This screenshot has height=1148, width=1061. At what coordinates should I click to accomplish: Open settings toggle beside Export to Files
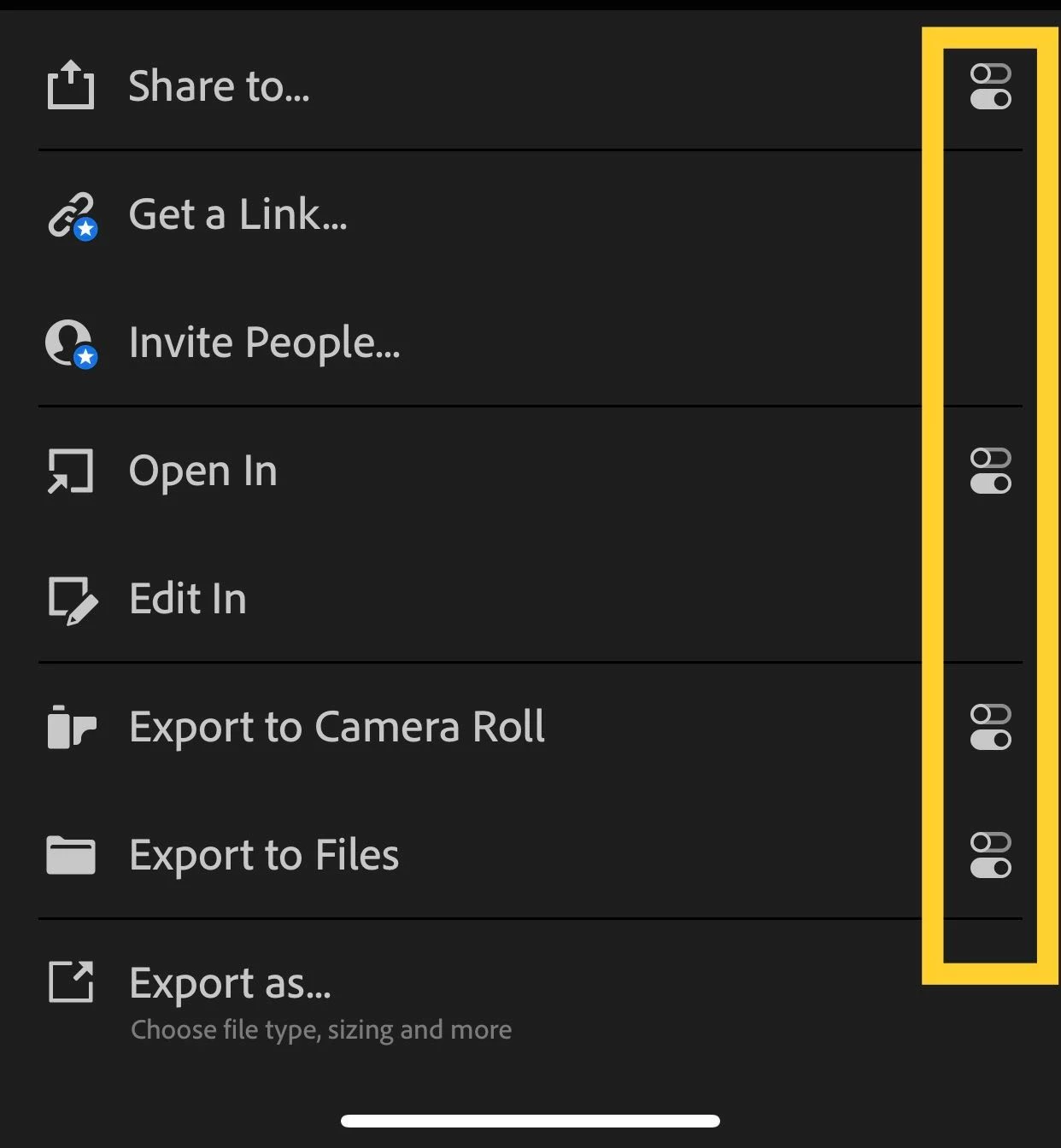[991, 855]
